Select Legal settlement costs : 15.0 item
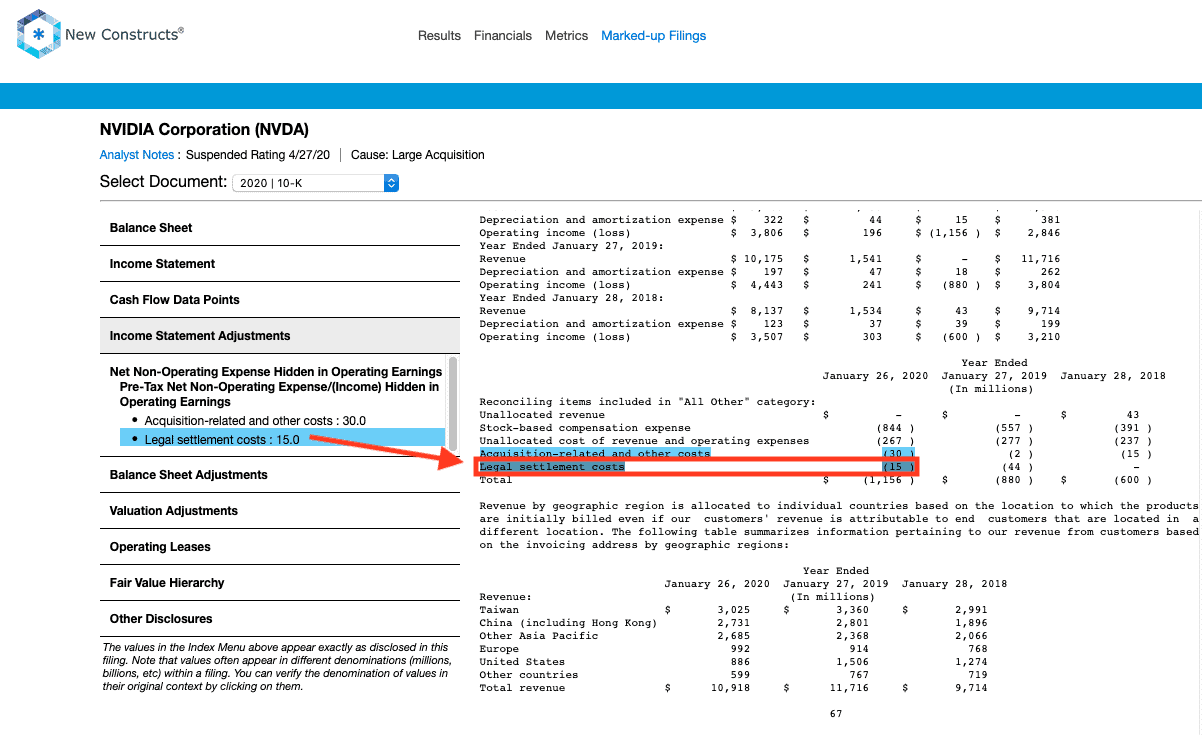This screenshot has height=735, width=1202. [x=282, y=439]
